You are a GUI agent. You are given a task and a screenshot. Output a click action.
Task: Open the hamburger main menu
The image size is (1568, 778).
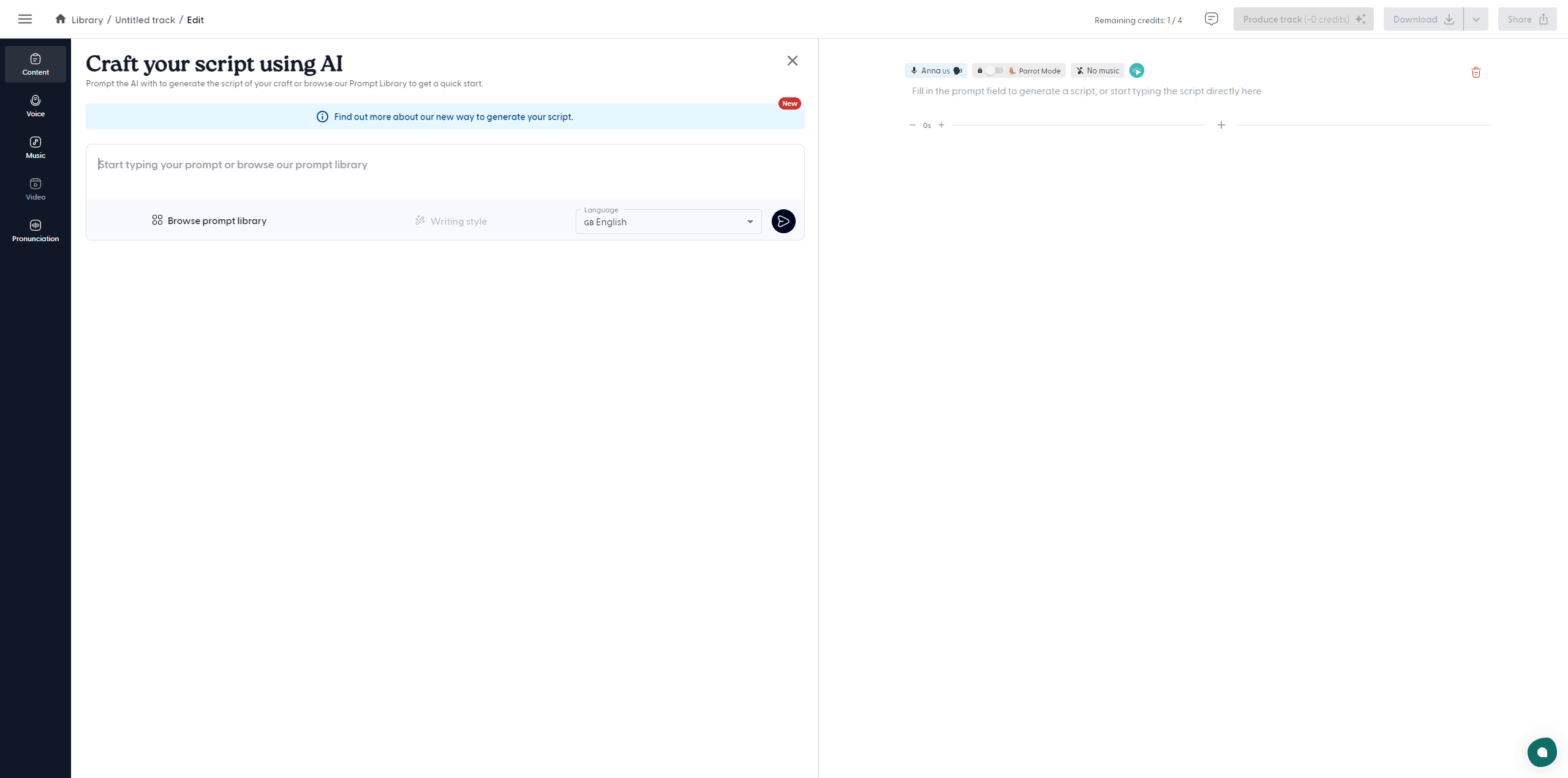25,19
